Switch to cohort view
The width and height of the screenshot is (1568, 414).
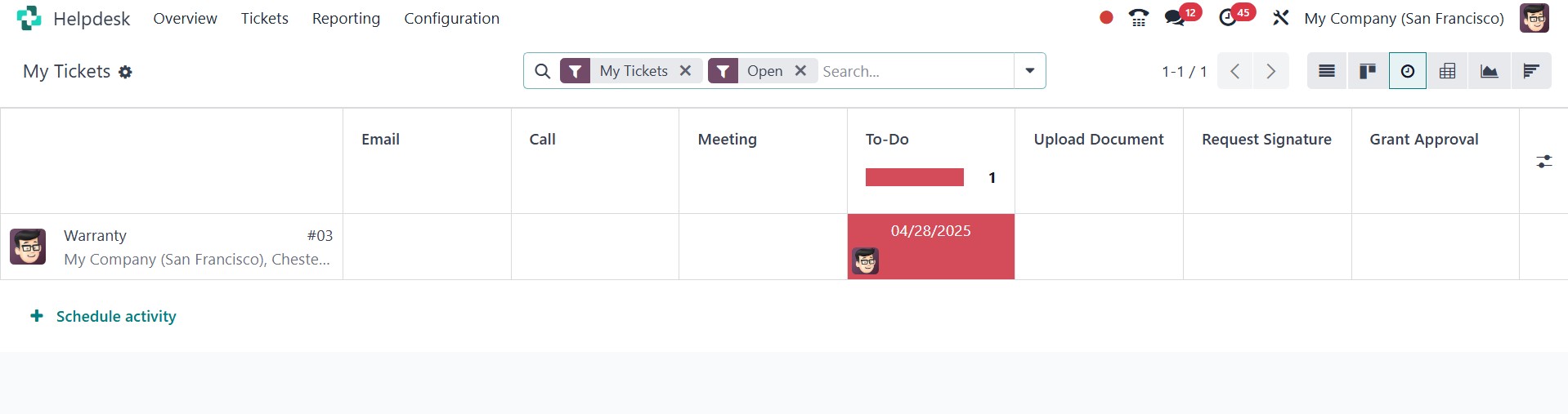pos(1530,71)
